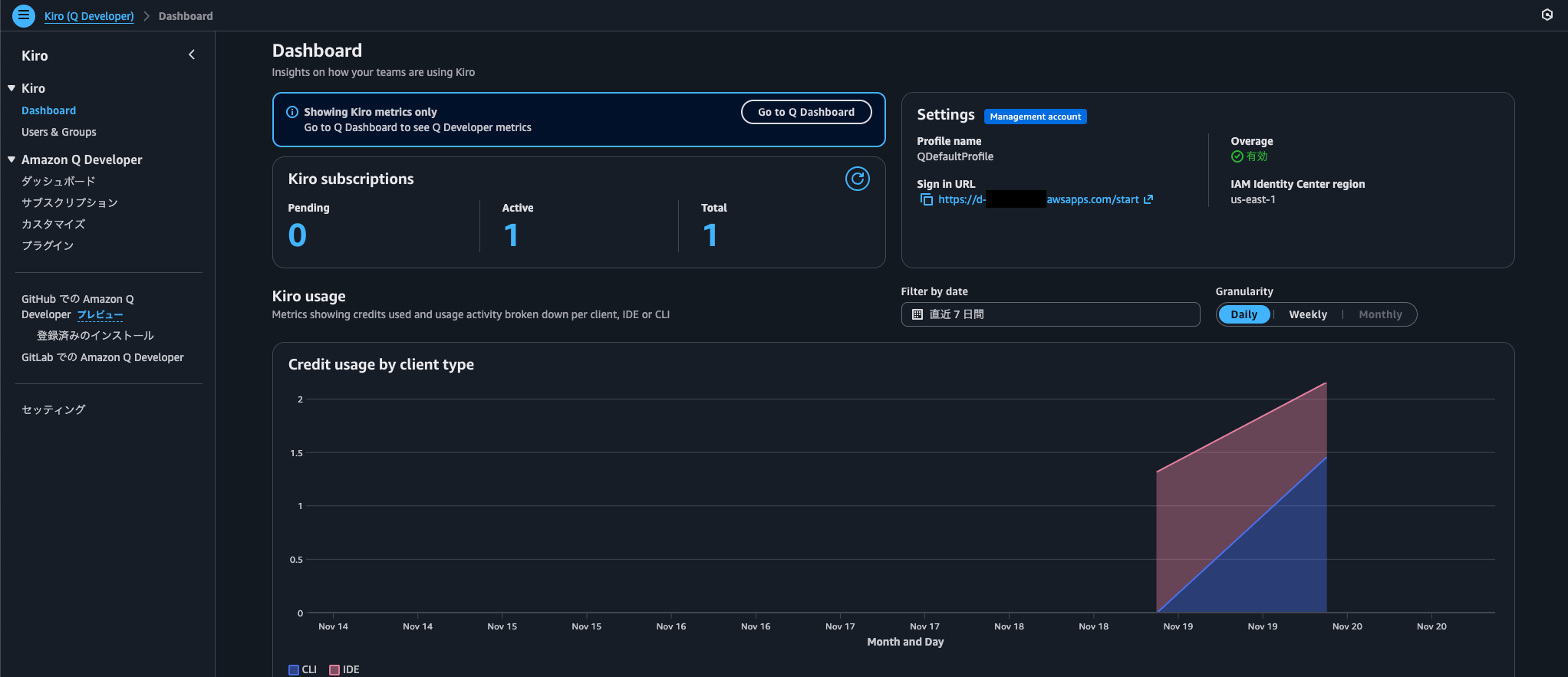Viewport: 1568px width, 677px height.
Task: Copy the Sign in URL
Action: point(927,199)
